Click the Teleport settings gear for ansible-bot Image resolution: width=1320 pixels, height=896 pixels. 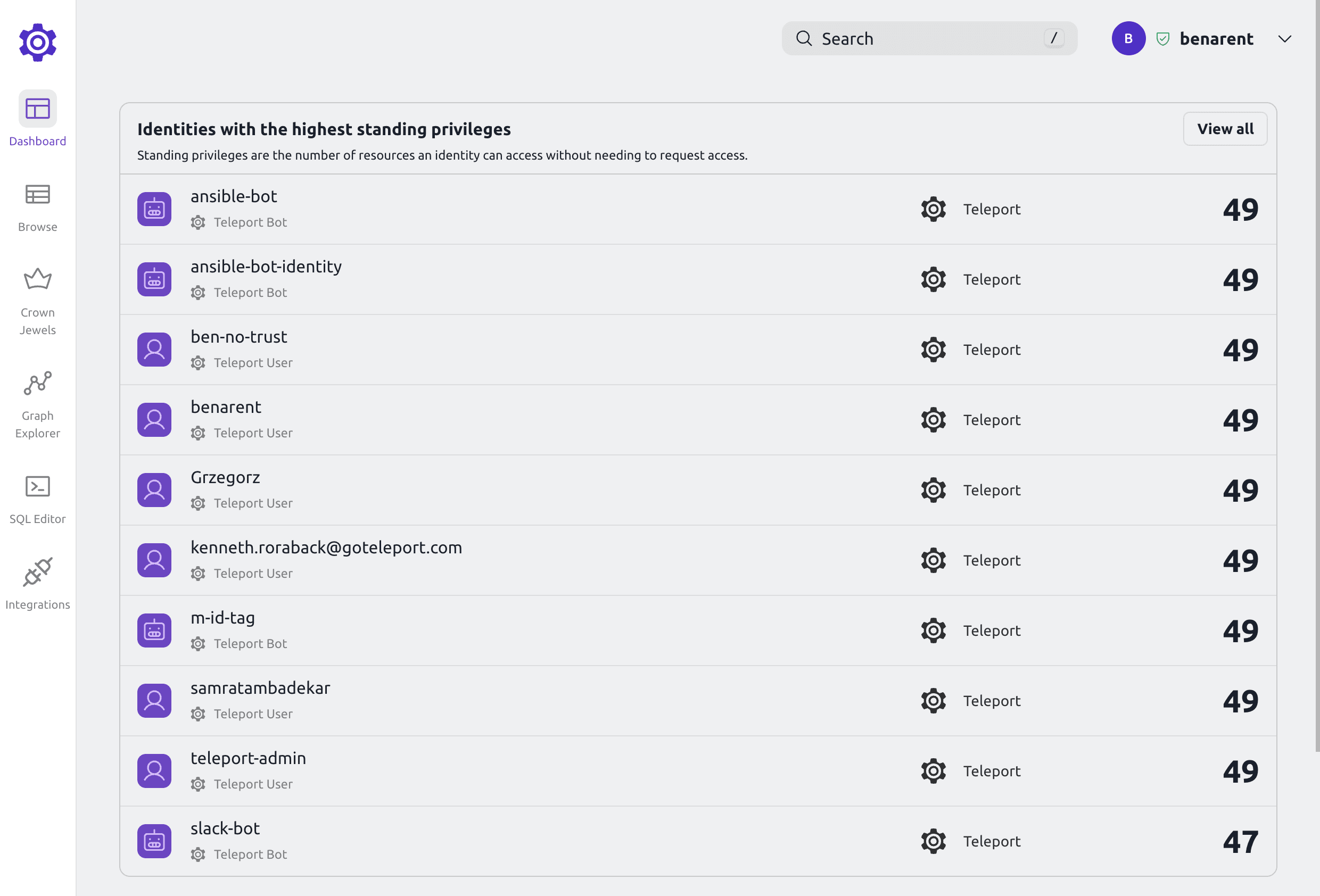tap(933, 209)
